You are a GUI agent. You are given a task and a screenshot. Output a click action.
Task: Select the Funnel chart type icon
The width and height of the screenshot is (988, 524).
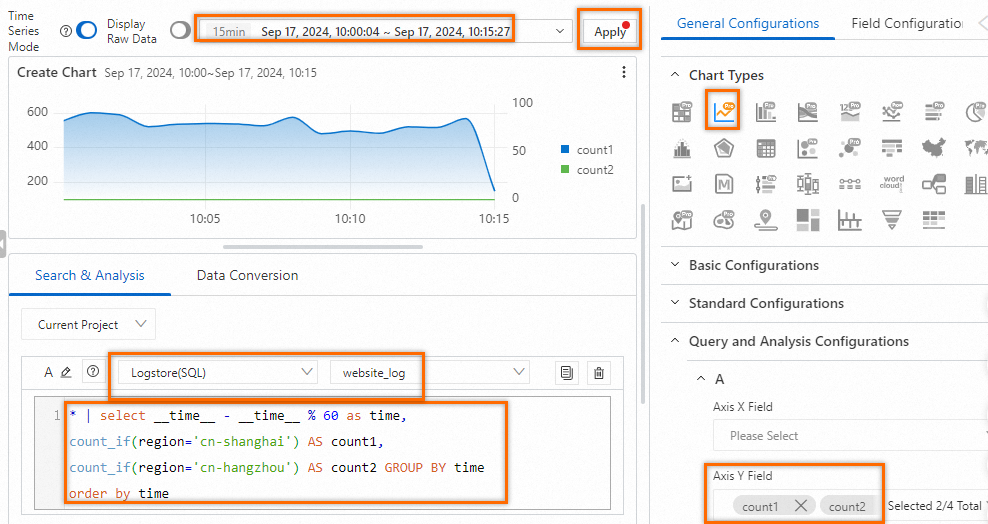tap(892, 220)
